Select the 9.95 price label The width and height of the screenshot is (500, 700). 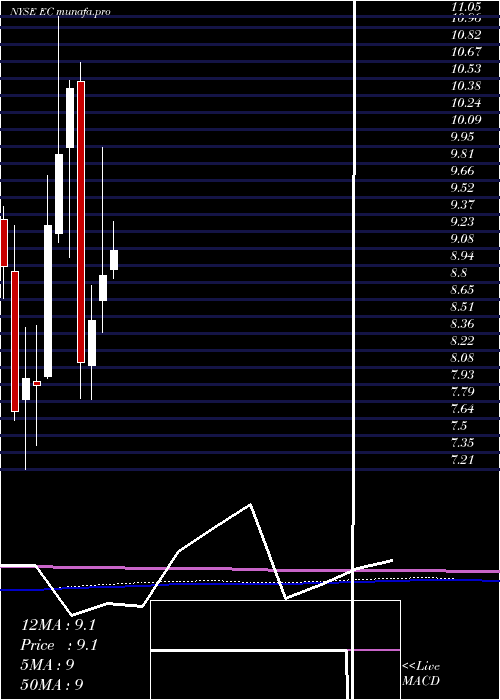tap(462, 137)
